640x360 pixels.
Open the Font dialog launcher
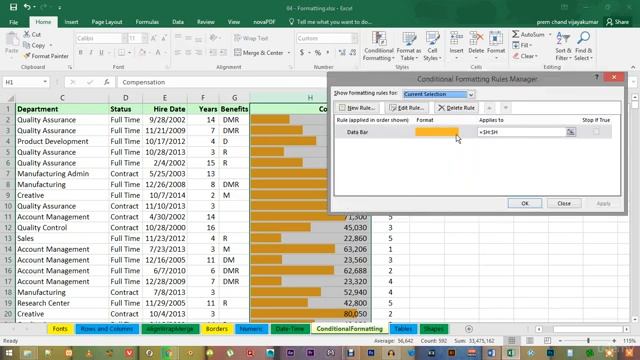click(x=167, y=67)
